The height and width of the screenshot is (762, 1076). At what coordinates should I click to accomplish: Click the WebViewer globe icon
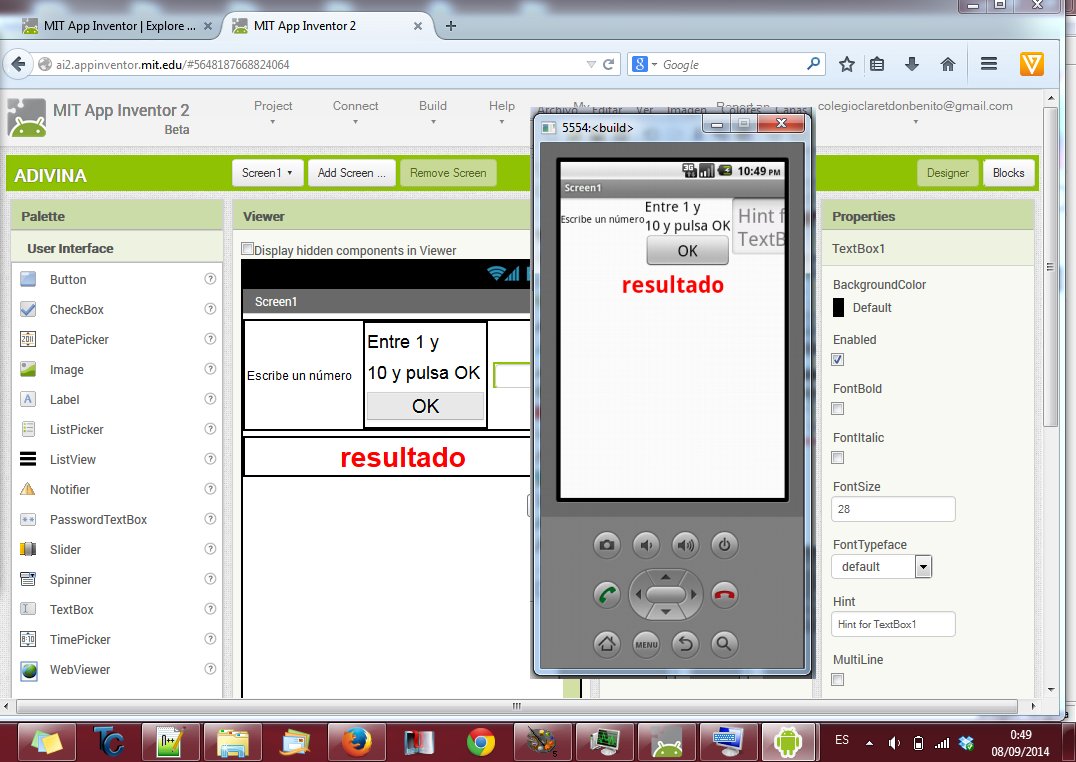[28, 669]
